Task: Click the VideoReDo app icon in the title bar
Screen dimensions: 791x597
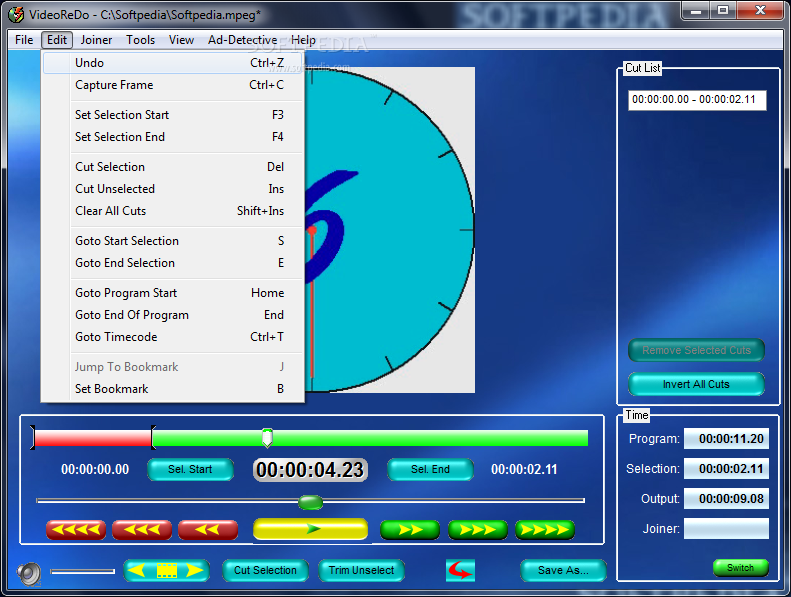Action: [x=16, y=14]
